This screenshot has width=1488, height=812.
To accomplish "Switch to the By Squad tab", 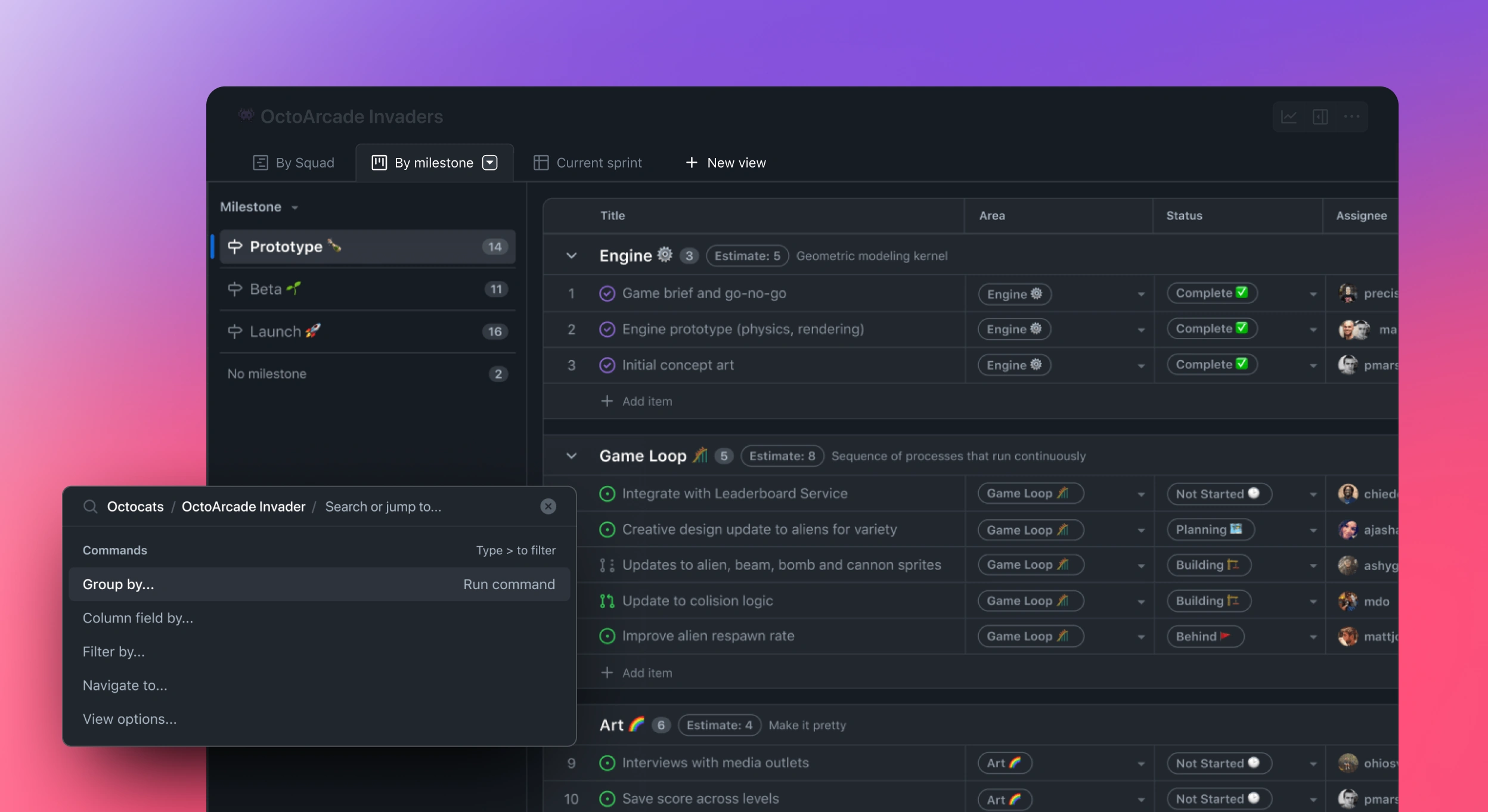I will click(x=293, y=163).
